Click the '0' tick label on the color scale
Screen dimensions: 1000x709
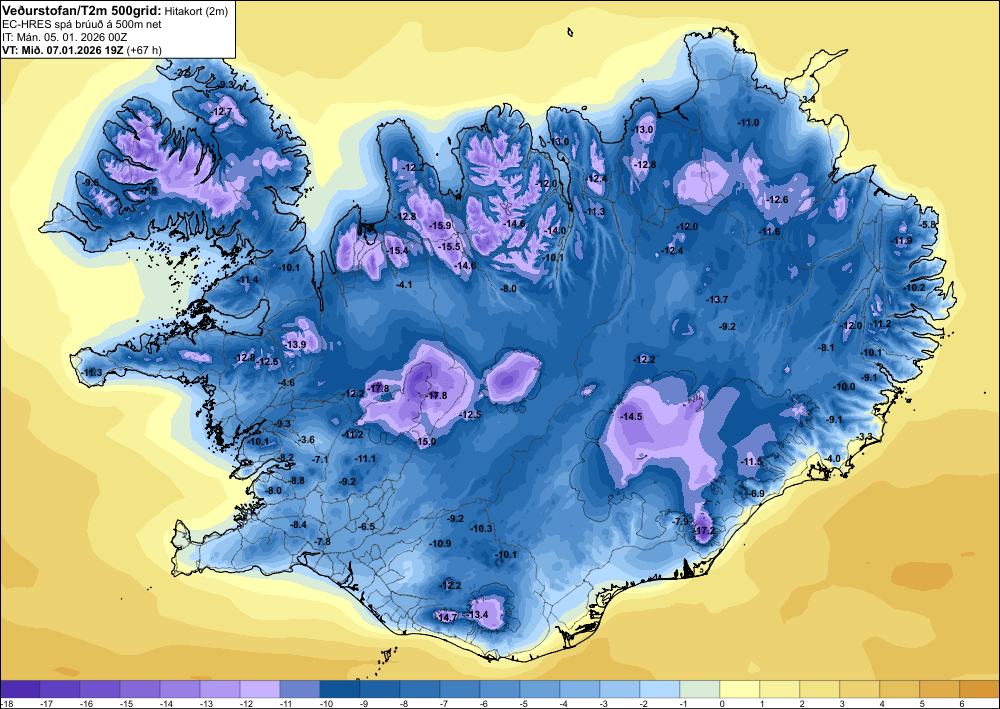721,703
